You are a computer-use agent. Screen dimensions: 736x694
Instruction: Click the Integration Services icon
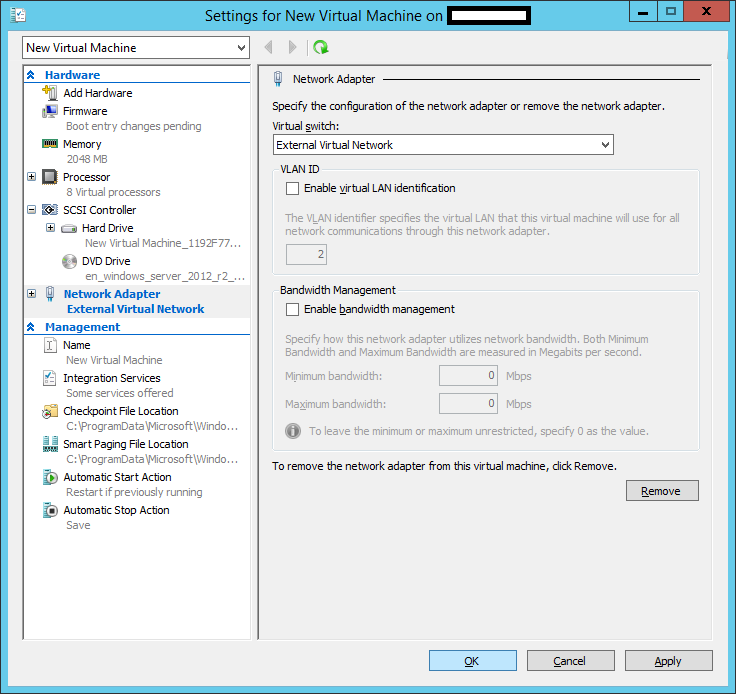coord(50,378)
